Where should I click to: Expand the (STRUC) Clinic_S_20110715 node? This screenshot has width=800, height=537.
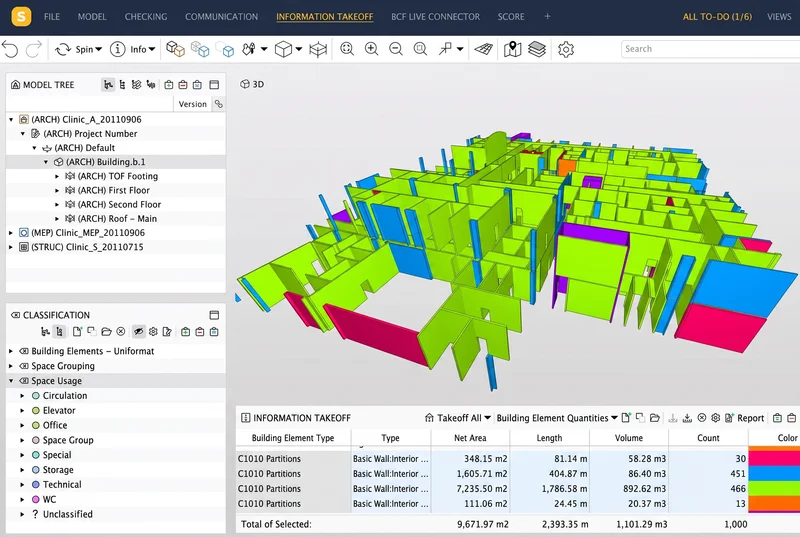coord(11,247)
